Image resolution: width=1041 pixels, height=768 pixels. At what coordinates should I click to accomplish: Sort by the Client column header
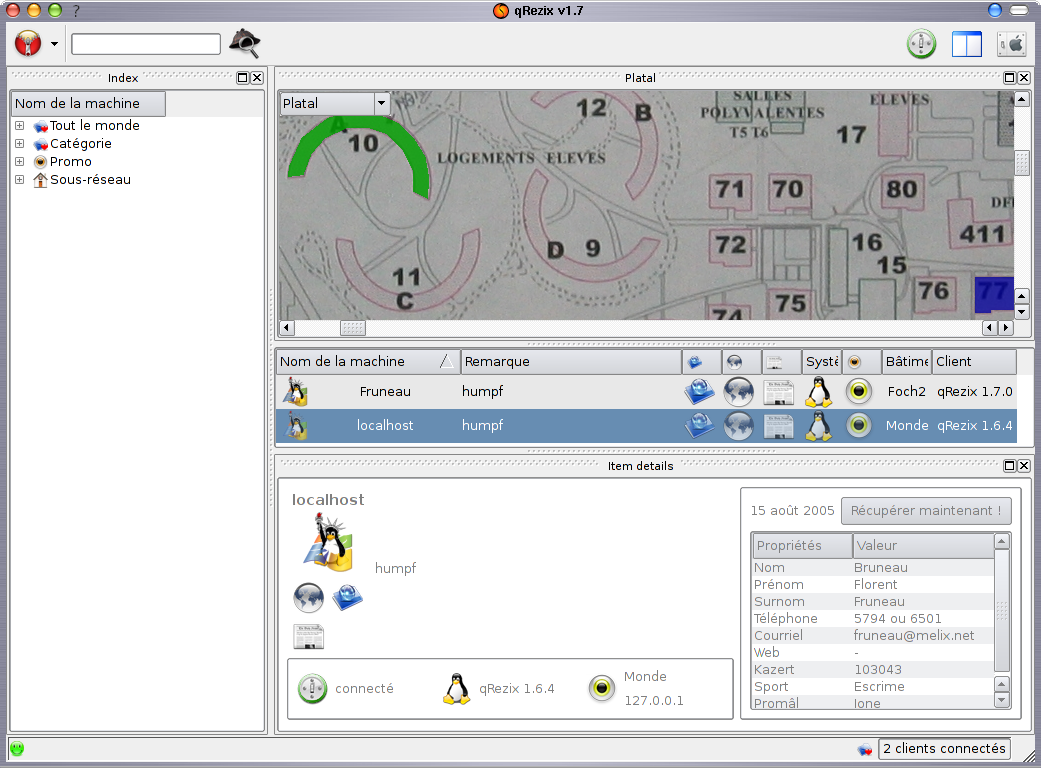(x=974, y=361)
